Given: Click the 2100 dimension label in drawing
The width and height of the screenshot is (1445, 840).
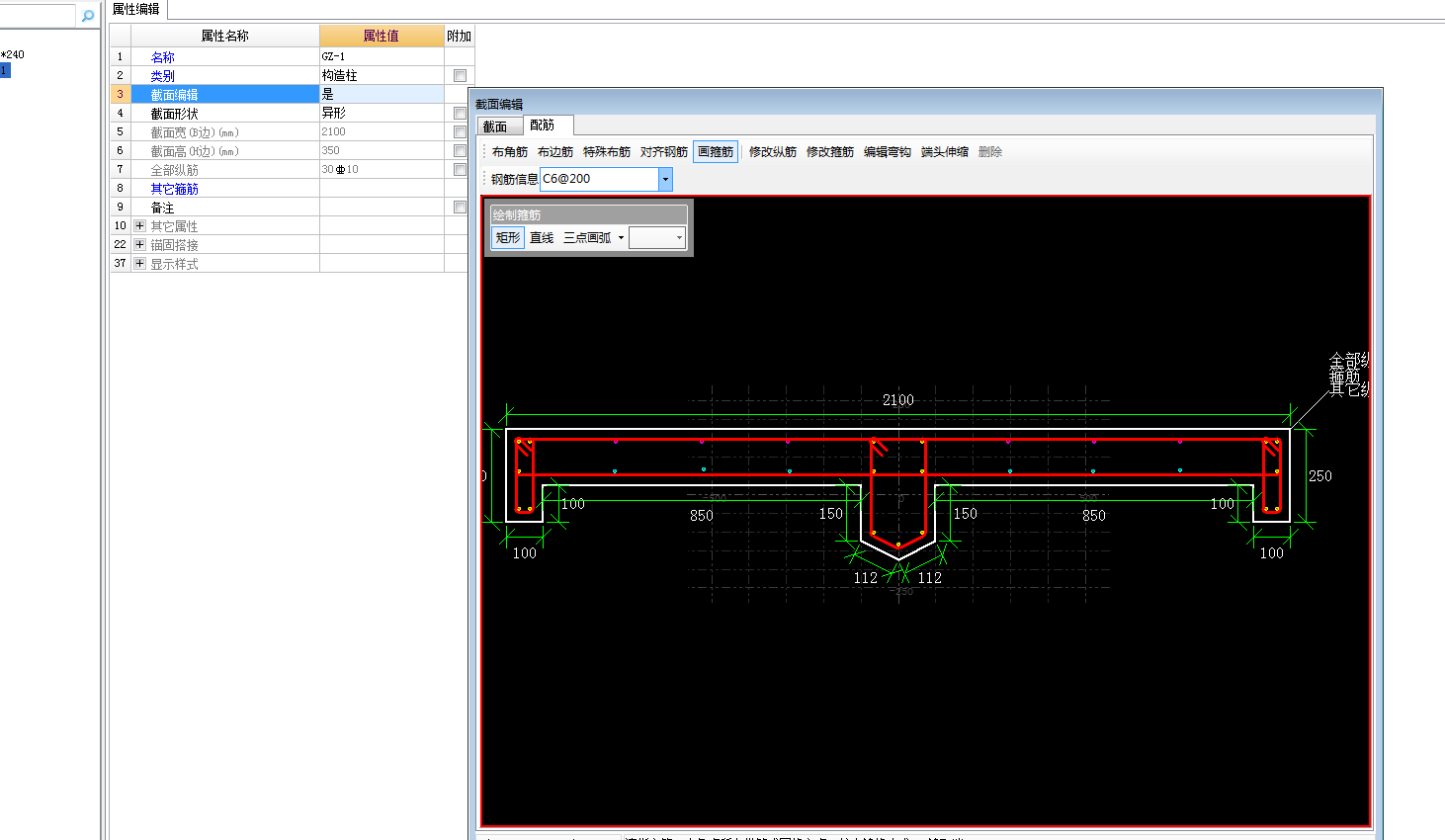Looking at the screenshot, I should coord(898,400).
